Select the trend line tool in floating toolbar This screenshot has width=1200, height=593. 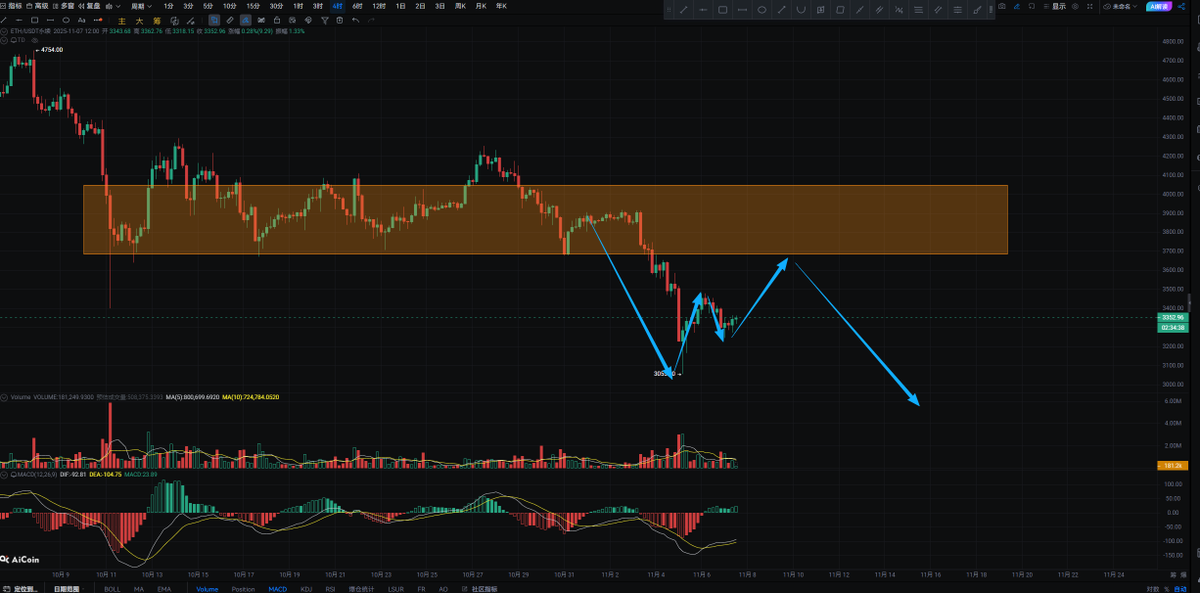[x=684, y=9]
